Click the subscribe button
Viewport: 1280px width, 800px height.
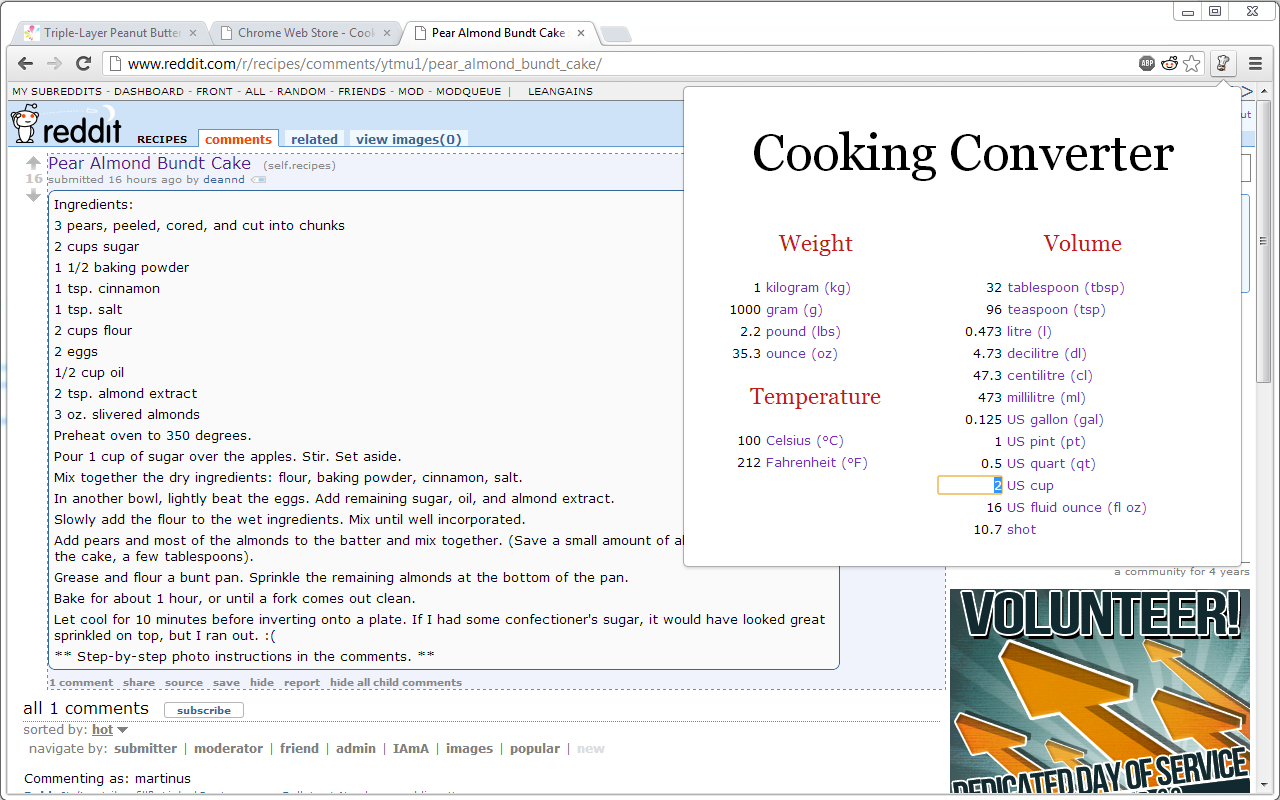204,710
